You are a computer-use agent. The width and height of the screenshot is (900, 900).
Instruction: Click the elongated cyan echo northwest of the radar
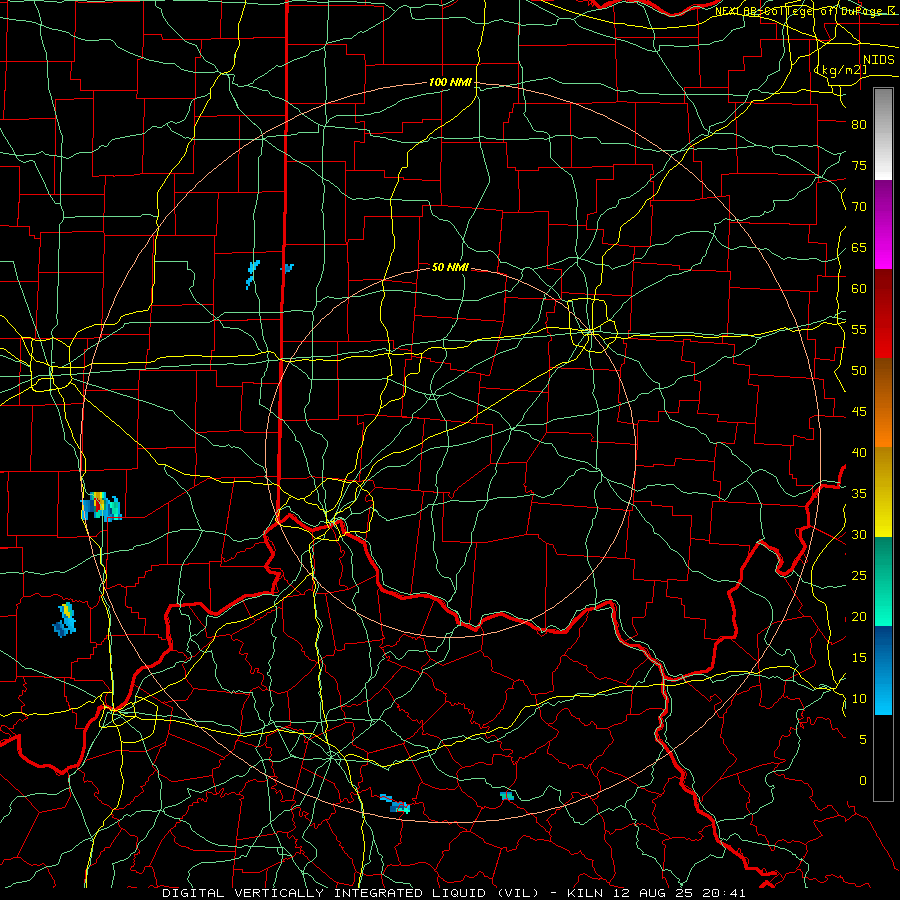tap(253, 274)
